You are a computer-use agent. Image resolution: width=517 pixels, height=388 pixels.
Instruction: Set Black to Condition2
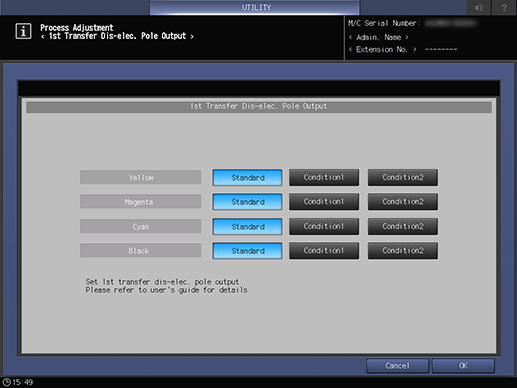[x=403, y=251]
